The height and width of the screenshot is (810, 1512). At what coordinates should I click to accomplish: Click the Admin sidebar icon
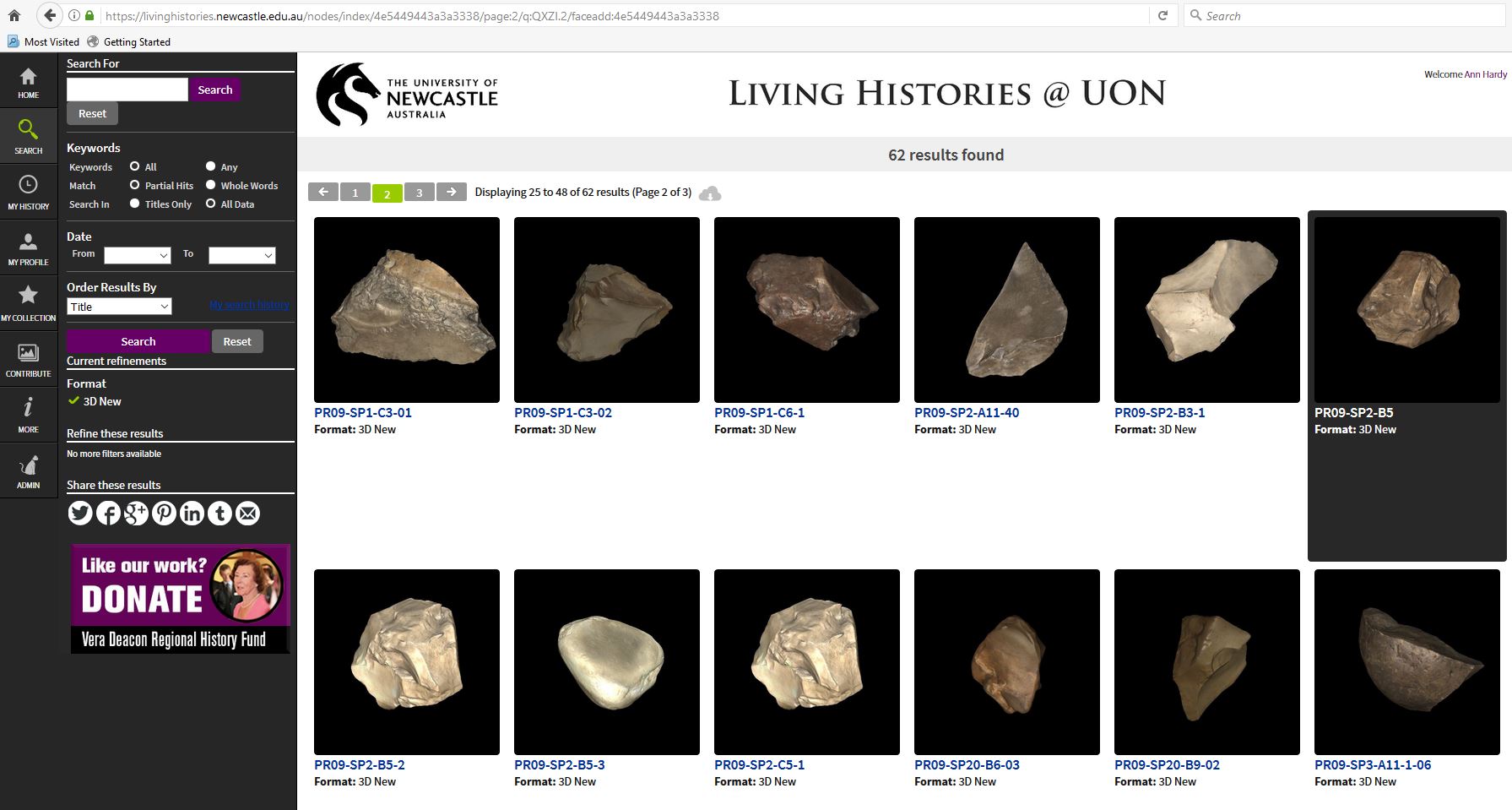tap(28, 470)
